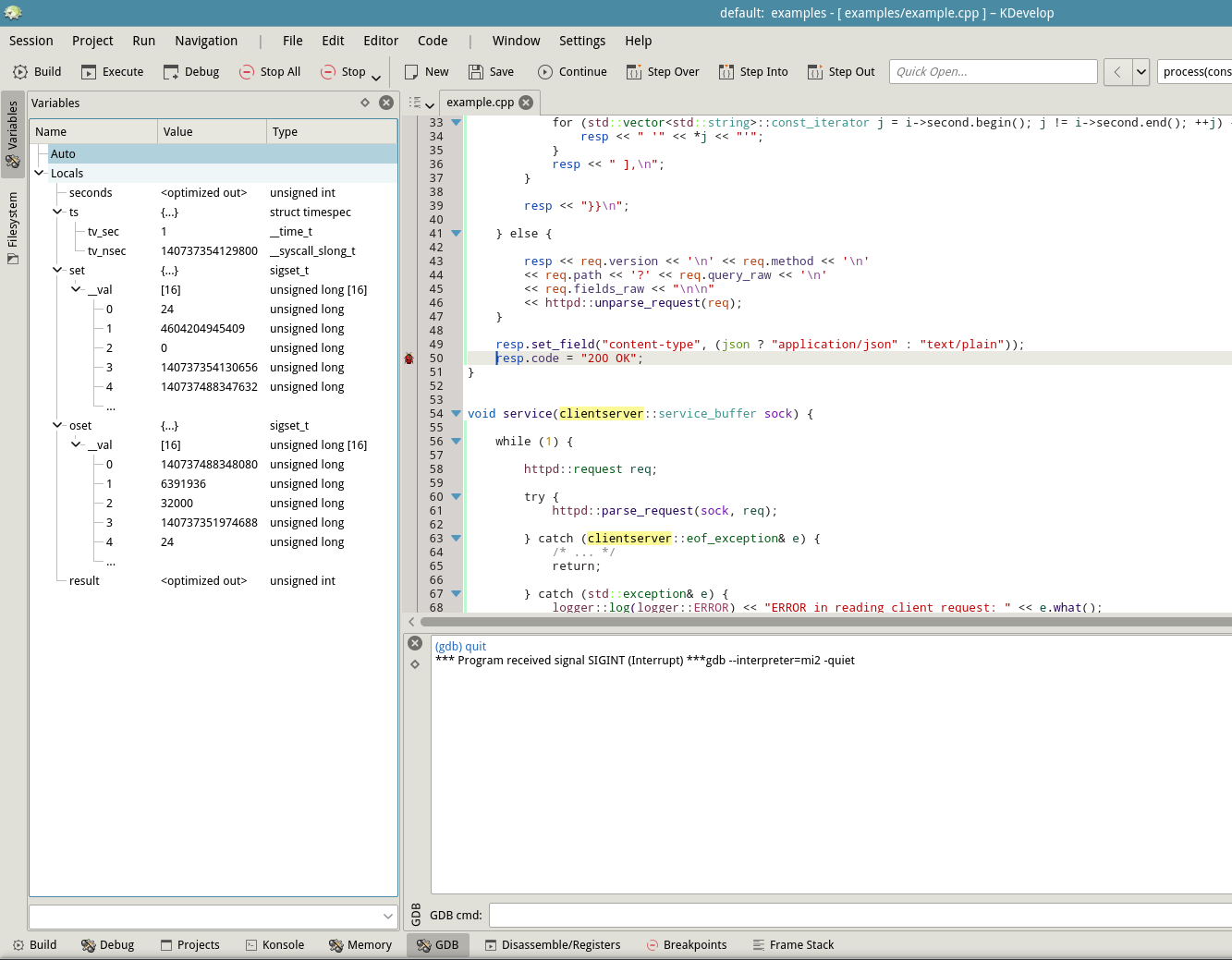Select the tv_nsec variable row
This screenshot has width=1232, height=960.
(x=213, y=250)
